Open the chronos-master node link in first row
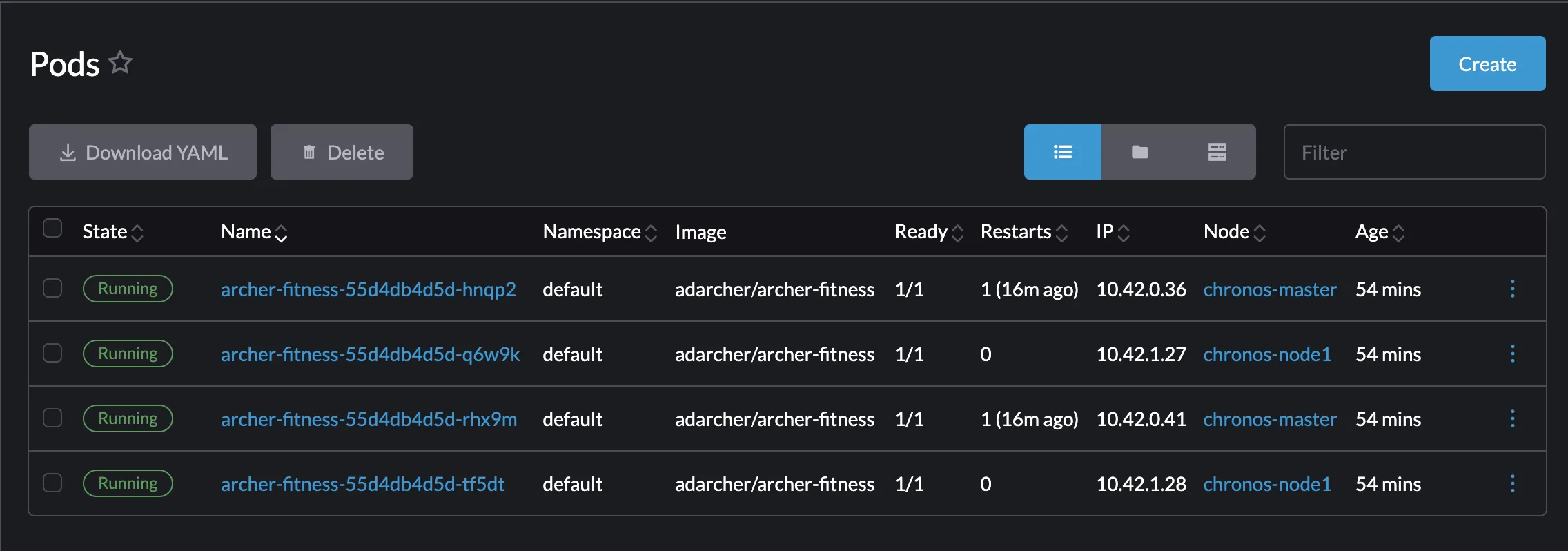The image size is (1568, 551). coord(1269,289)
